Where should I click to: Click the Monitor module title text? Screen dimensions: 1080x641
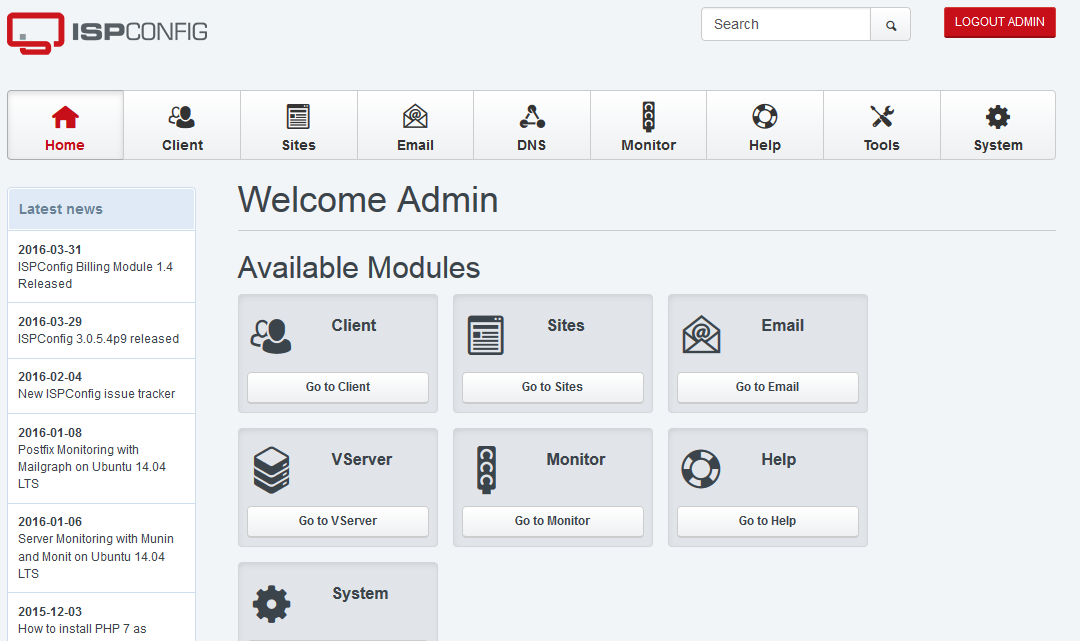576,459
